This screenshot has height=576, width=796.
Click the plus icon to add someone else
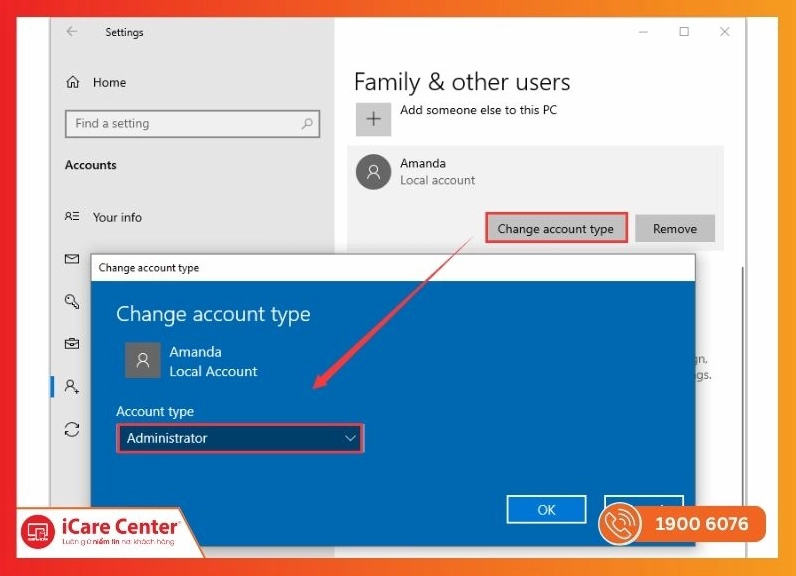[373, 119]
